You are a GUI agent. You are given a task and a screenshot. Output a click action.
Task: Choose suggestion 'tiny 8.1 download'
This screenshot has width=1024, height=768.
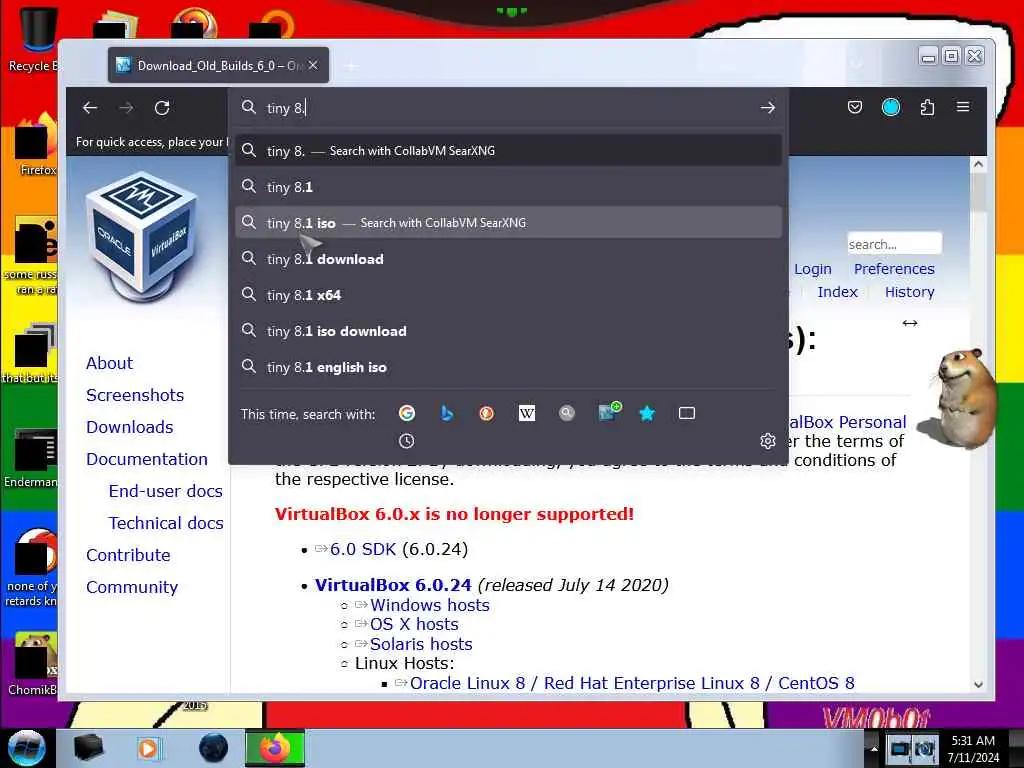tap(509, 259)
